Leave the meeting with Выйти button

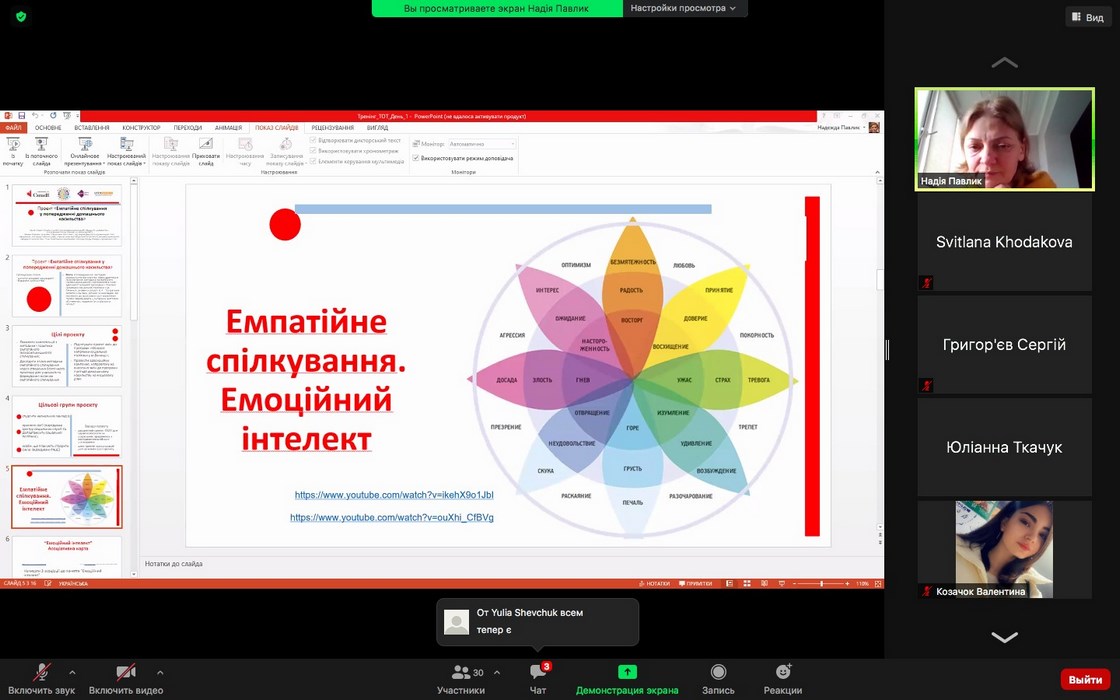[1085, 679]
